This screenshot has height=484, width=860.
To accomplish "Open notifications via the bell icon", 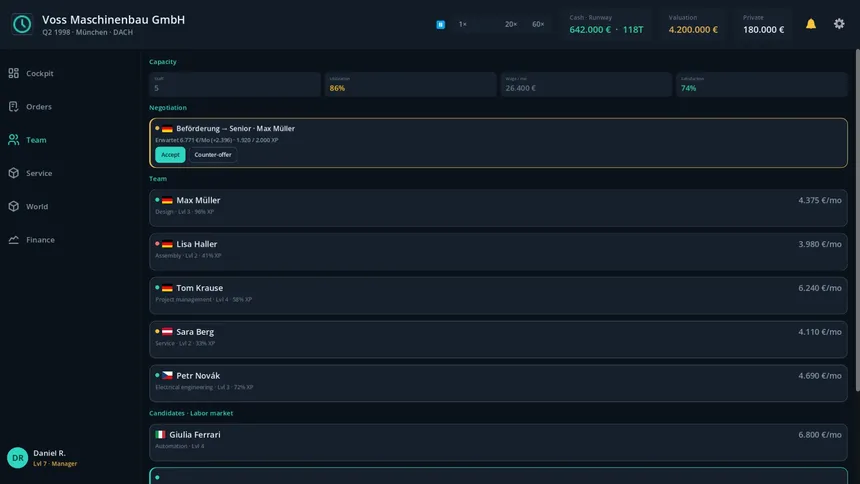I will (811, 24).
